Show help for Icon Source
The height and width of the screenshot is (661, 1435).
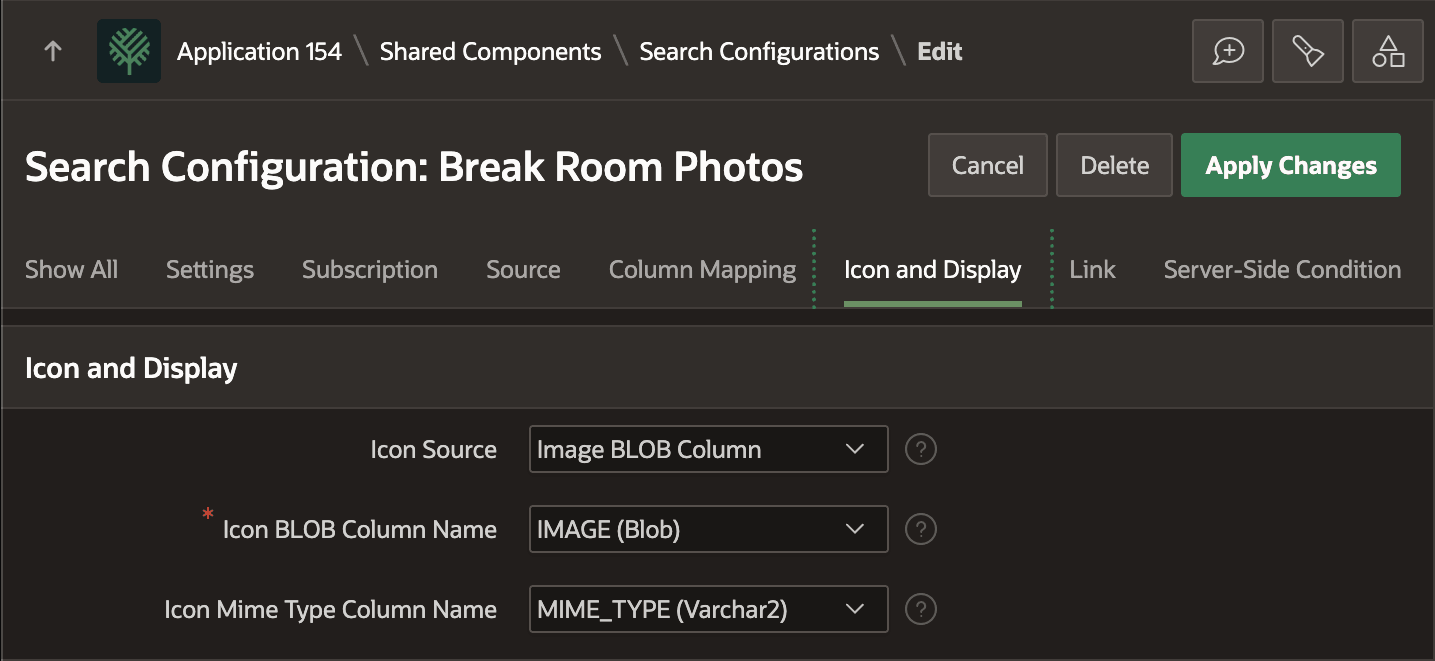point(920,450)
